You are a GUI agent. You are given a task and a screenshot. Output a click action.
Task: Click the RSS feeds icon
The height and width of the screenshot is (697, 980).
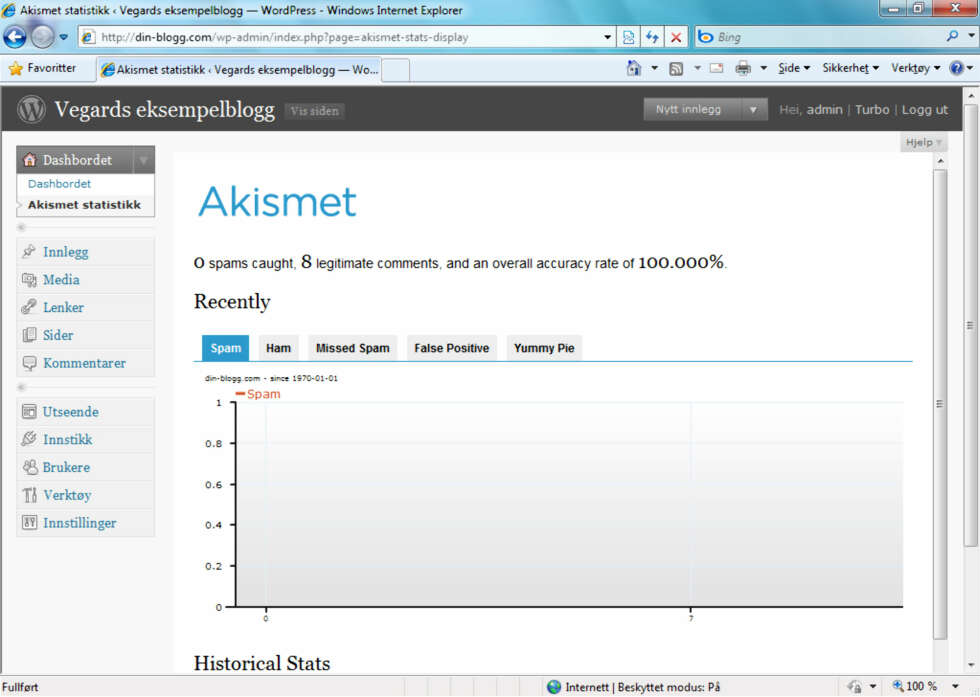(676, 68)
